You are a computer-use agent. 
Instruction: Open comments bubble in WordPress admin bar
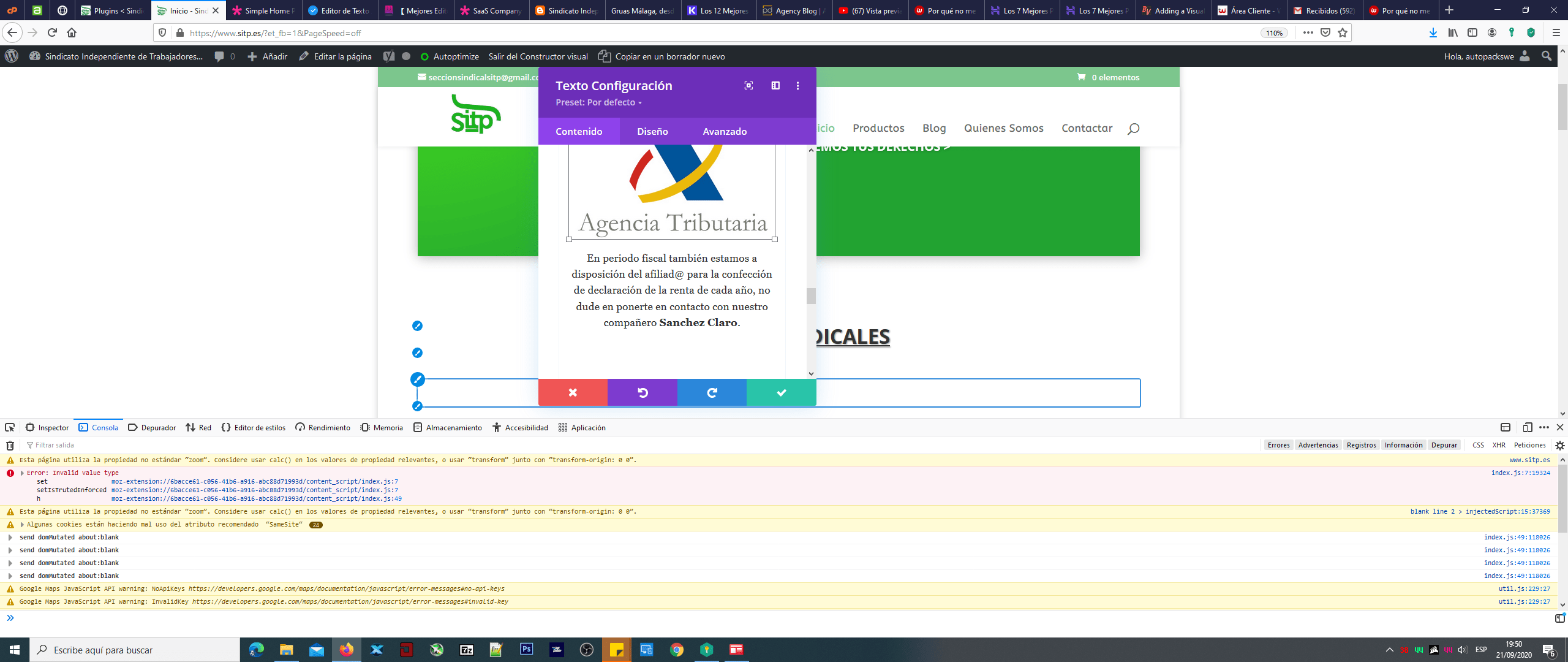coord(224,56)
